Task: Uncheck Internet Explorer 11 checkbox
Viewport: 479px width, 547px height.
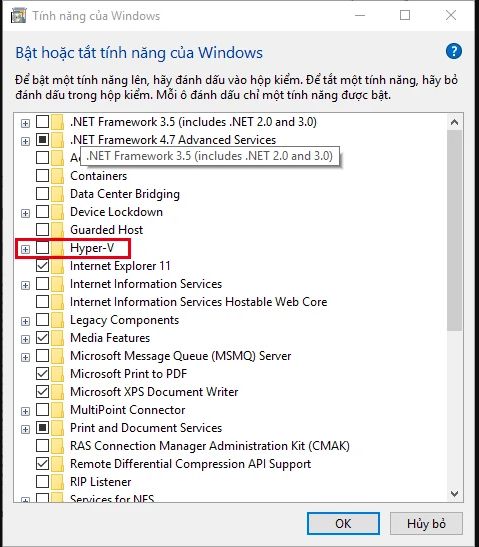Action: tap(43, 266)
